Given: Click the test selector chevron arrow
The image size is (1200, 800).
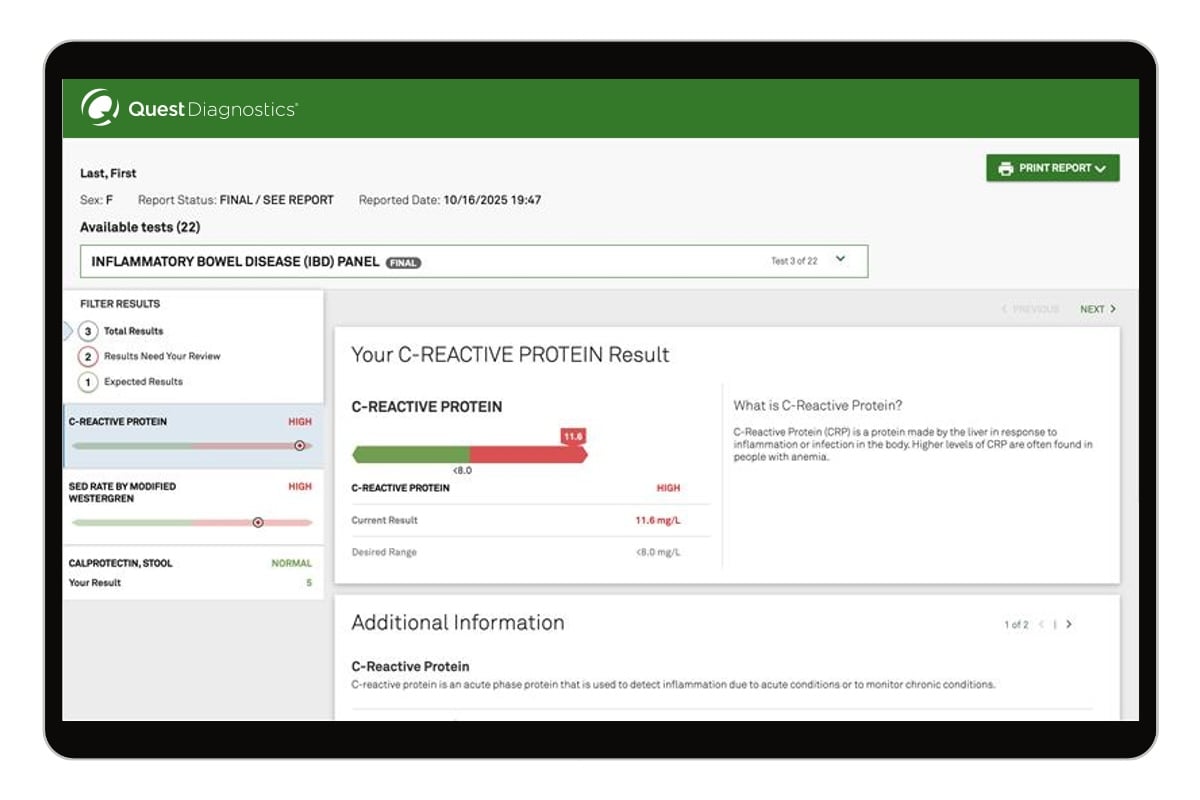Looking at the screenshot, I should [x=840, y=259].
